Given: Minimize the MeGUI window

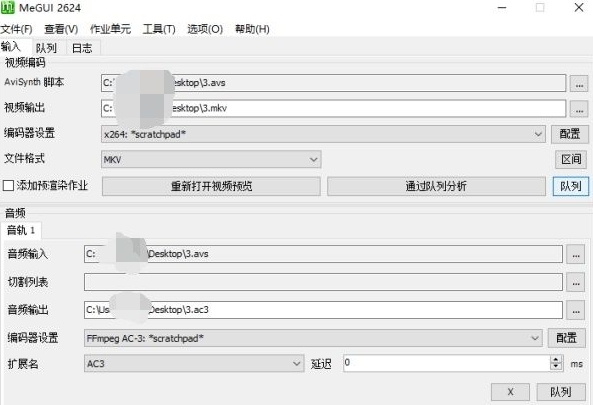Looking at the screenshot, I should (502, 8).
